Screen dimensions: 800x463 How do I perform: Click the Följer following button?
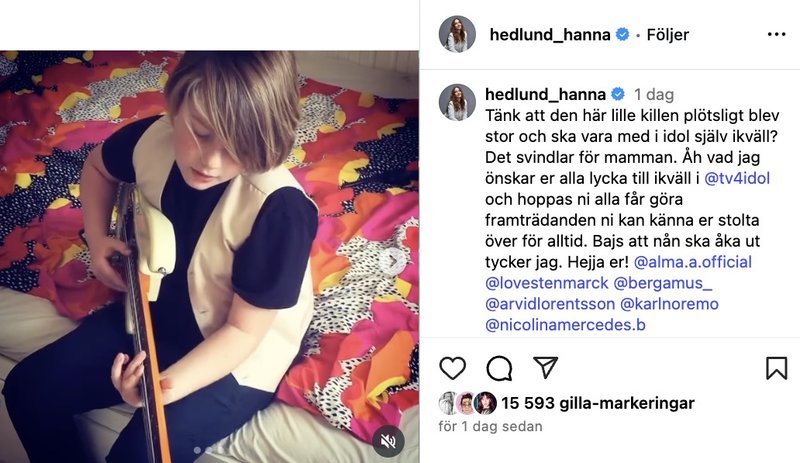click(667, 34)
